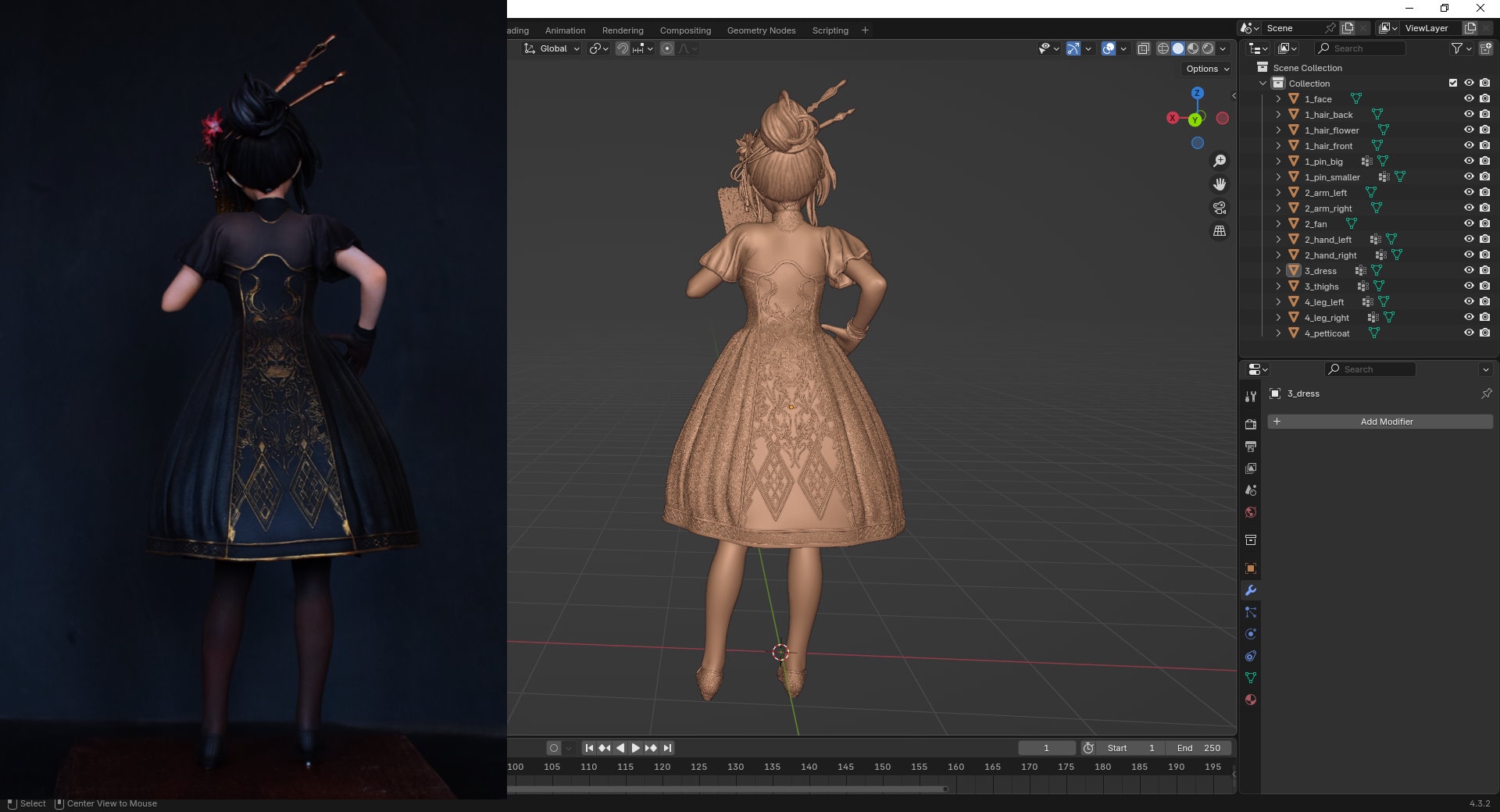
Task: Open the Modifiers wrench properties tab
Action: click(x=1250, y=590)
